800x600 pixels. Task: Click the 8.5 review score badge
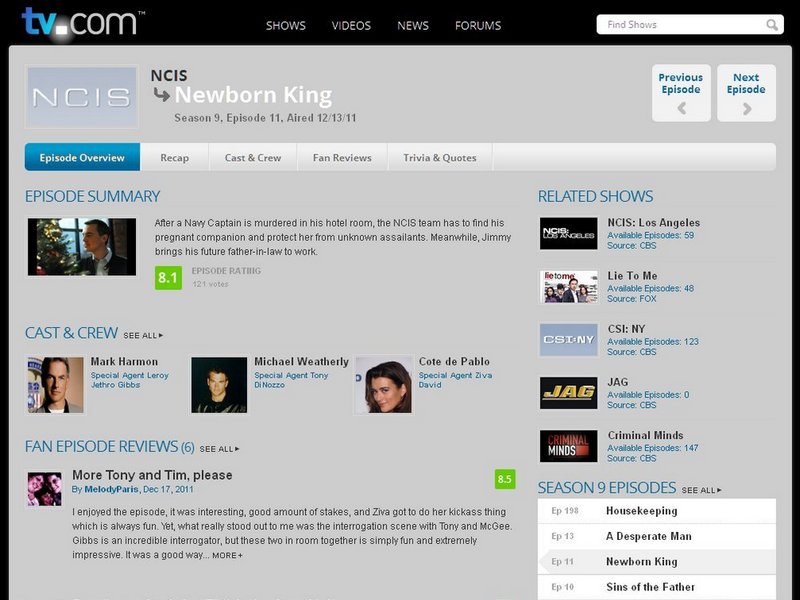[x=505, y=479]
